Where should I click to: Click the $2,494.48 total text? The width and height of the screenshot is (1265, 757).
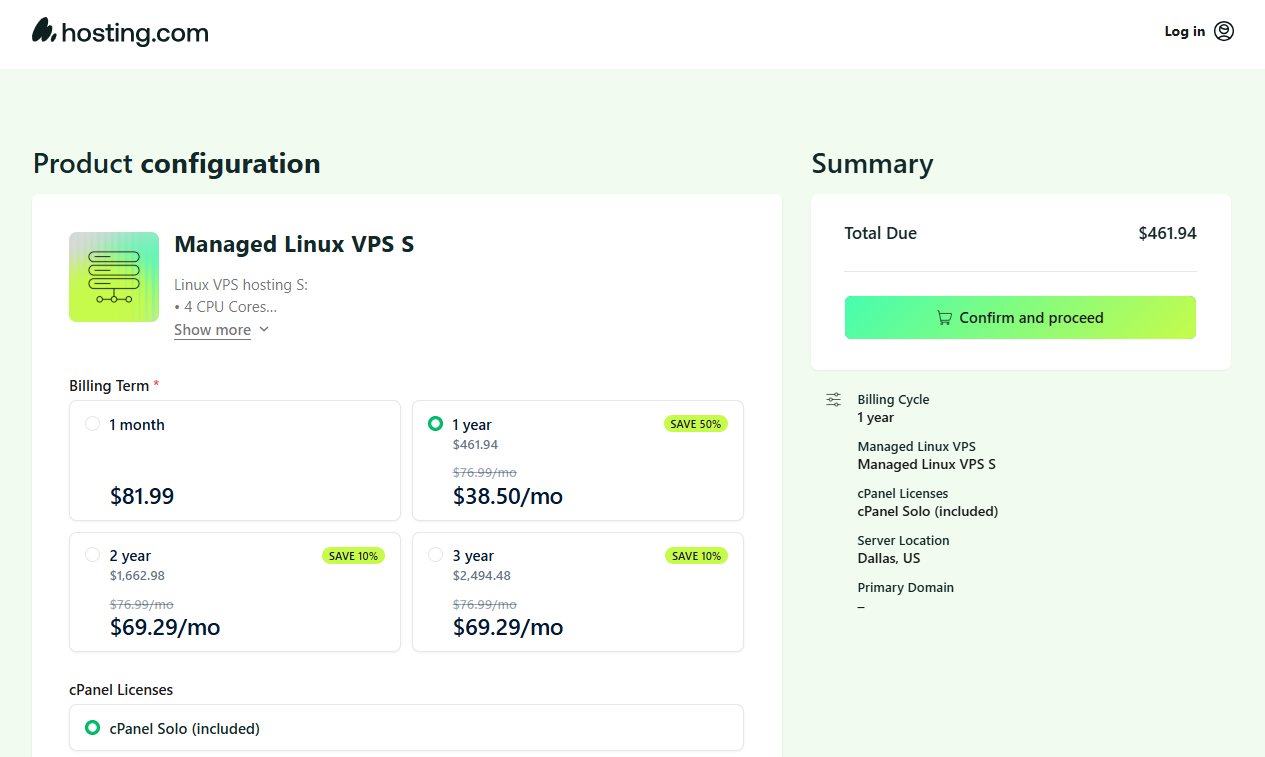pyautogui.click(x=481, y=576)
